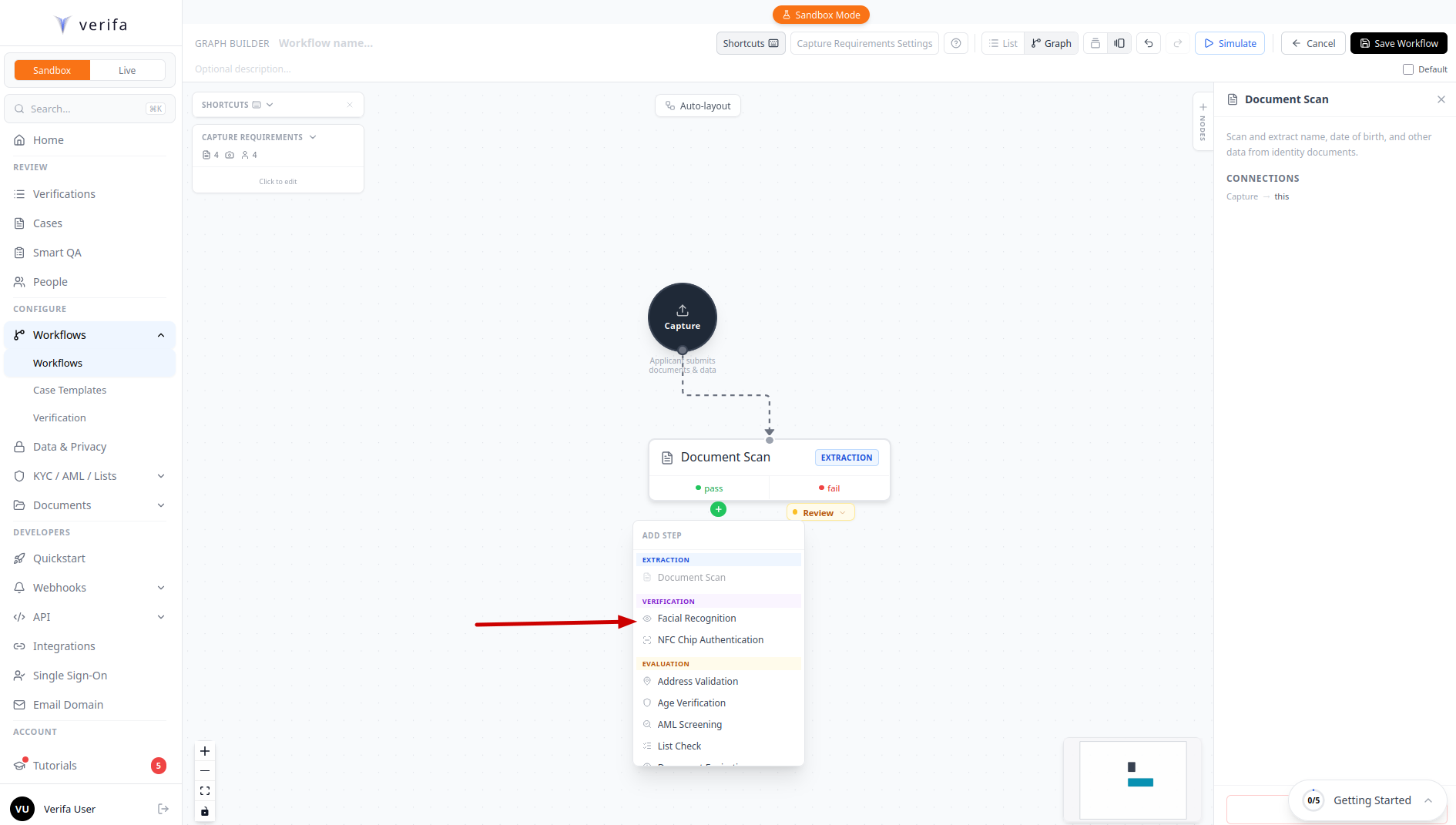Zoom in using the plus control on canvas
Image resolution: width=1456 pixels, height=825 pixels.
point(204,750)
